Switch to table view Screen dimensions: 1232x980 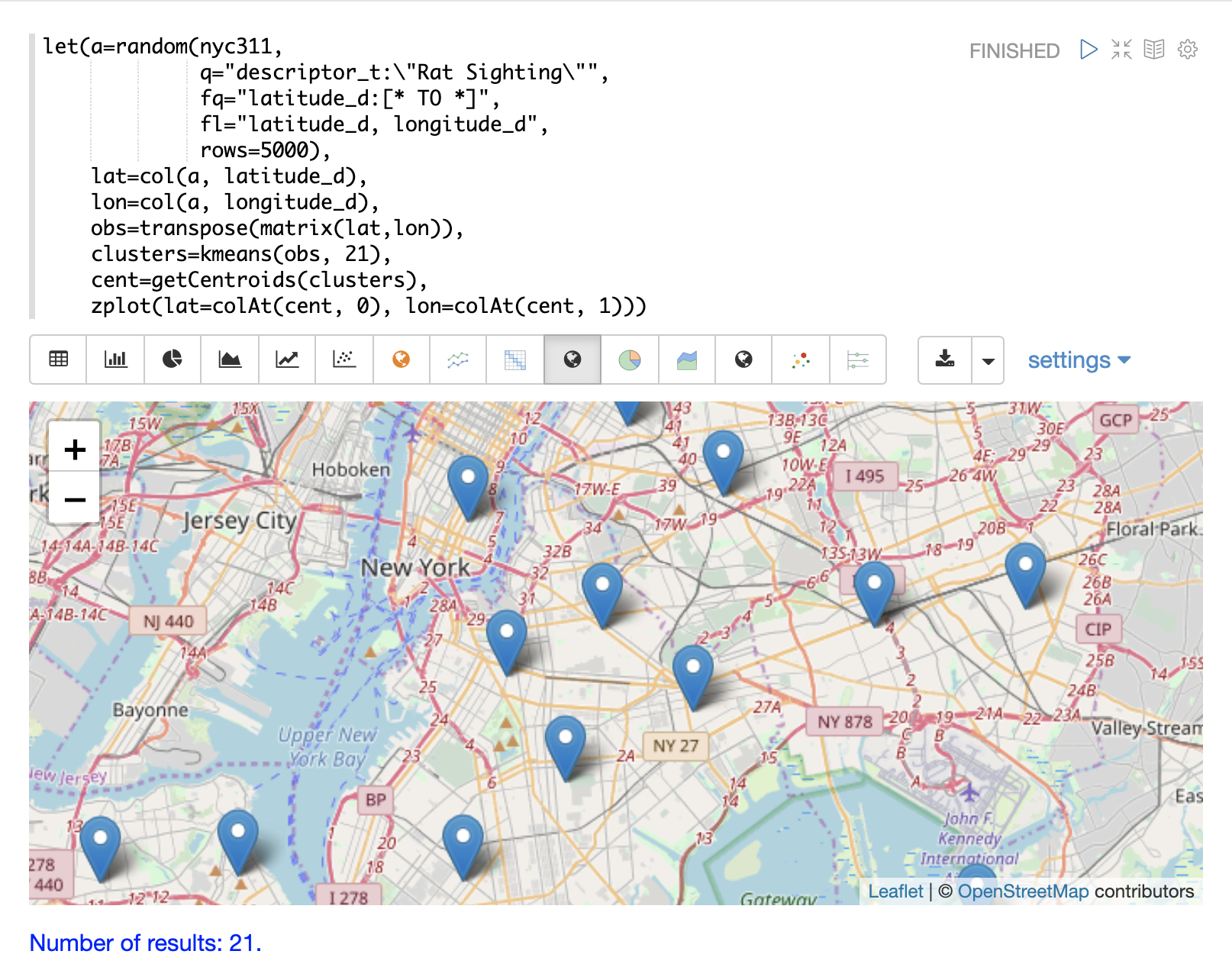(x=58, y=359)
